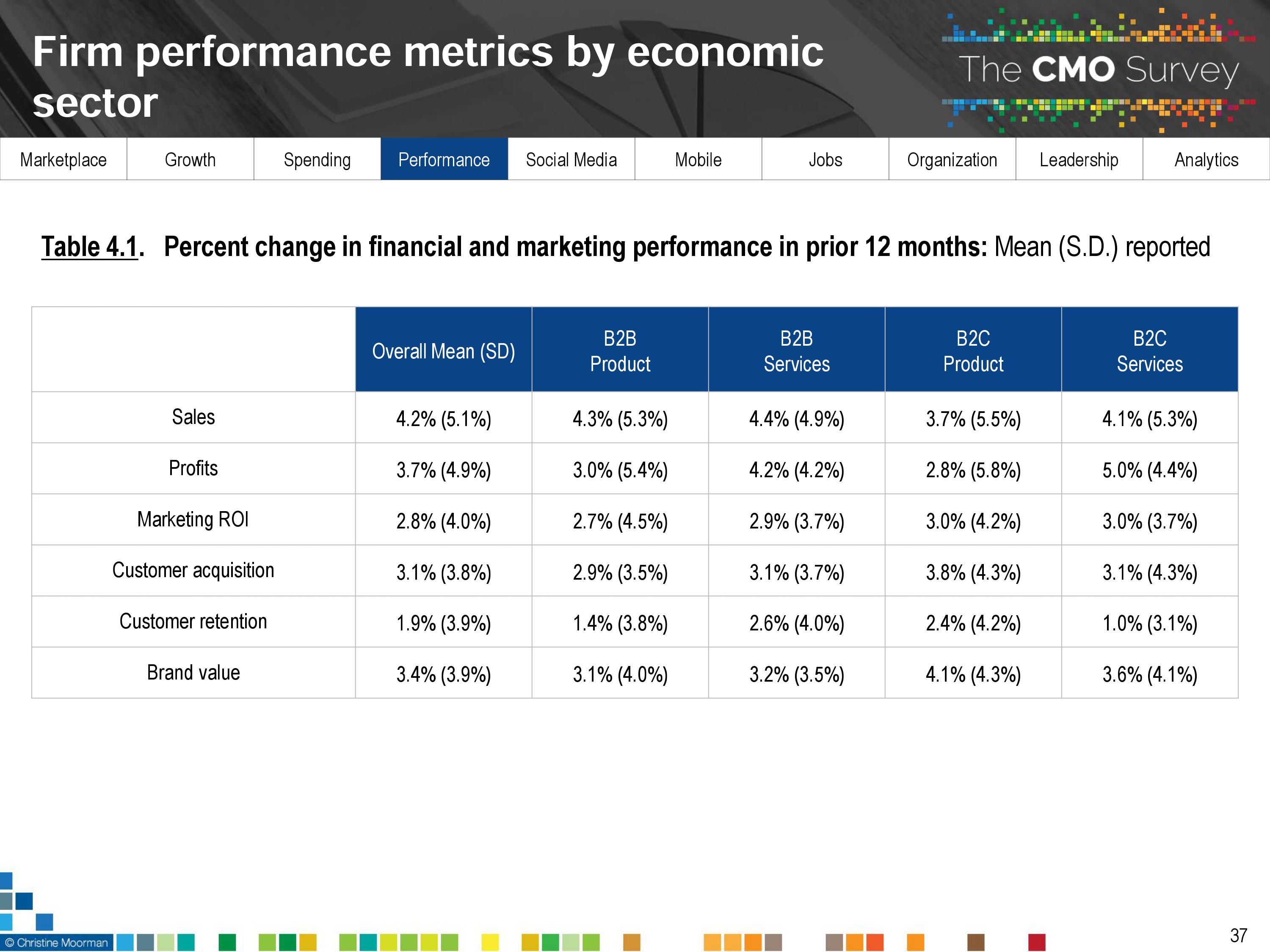Click The CMO Survey logo
Viewport: 1270px width, 952px height.
coord(1098,70)
